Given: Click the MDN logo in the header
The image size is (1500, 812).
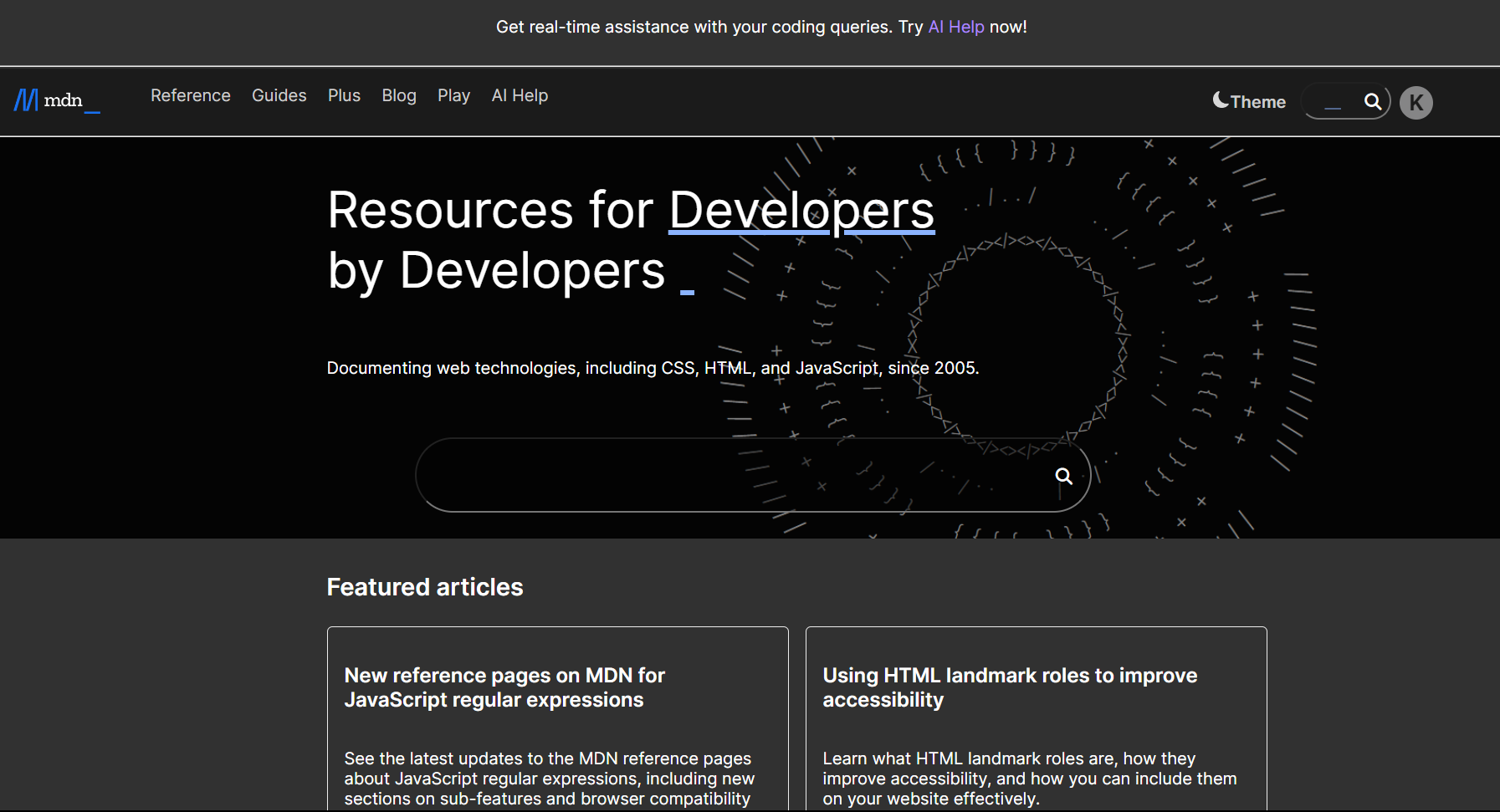Looking at the screenshot, I should click(56, 101).
